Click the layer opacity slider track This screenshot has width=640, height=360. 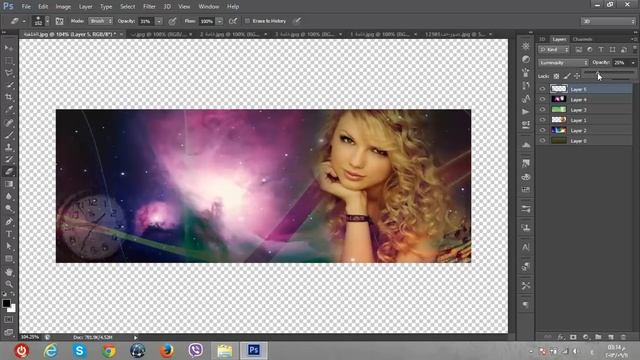tap(608, 72)
